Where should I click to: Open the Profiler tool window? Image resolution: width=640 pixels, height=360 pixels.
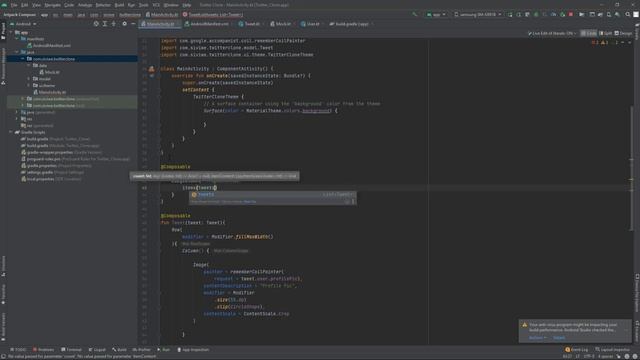tap(142, 350)
